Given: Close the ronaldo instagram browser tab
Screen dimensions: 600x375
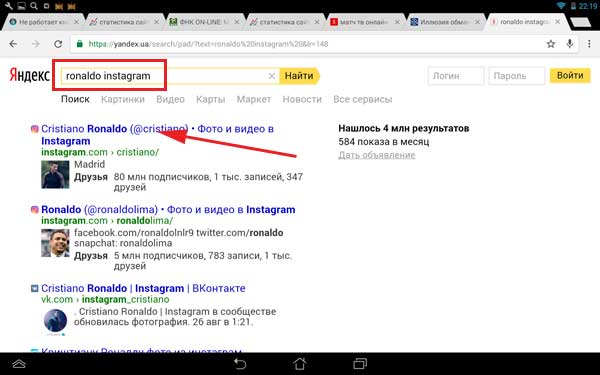Looking at the screenshot, I should (x=558, y=22).
